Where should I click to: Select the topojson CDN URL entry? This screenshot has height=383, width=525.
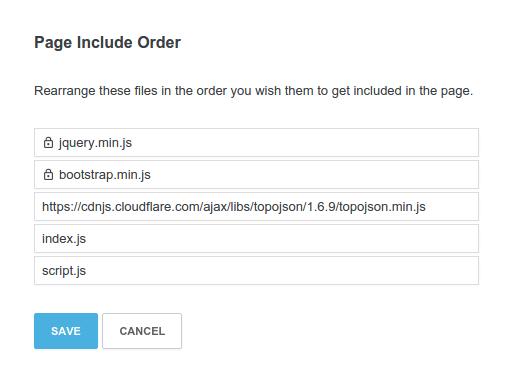pos(256,207)
